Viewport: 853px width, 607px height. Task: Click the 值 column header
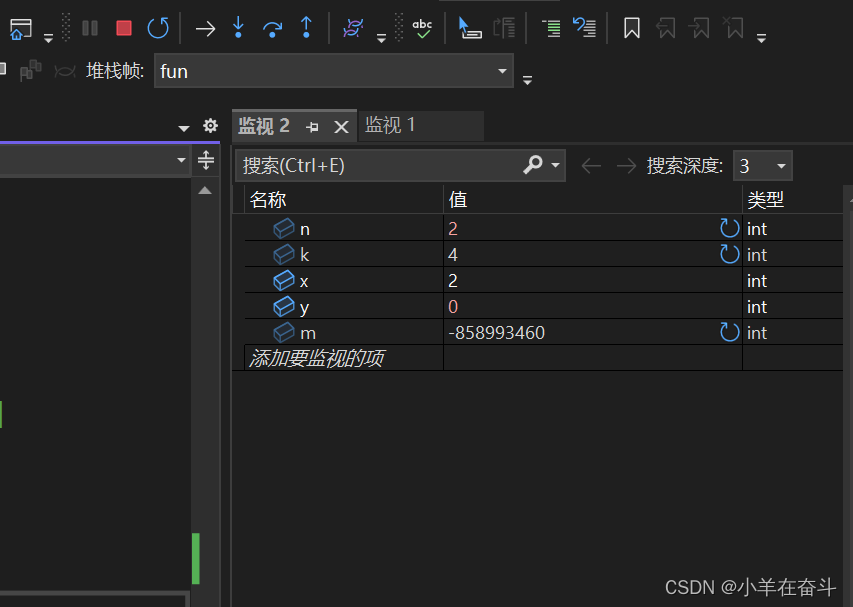pyautogui.click(x=593, y=200)
